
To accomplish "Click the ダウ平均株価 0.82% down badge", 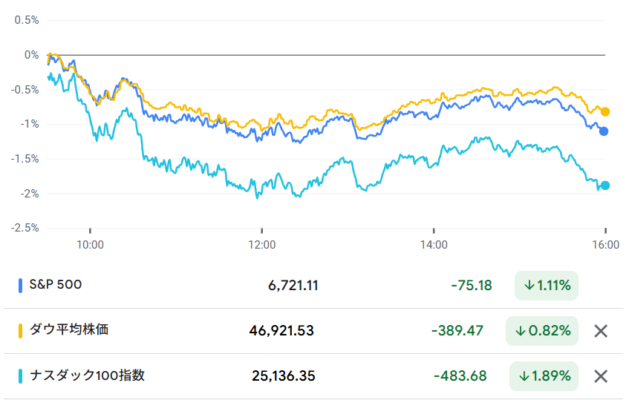I will tap(546, 331).
